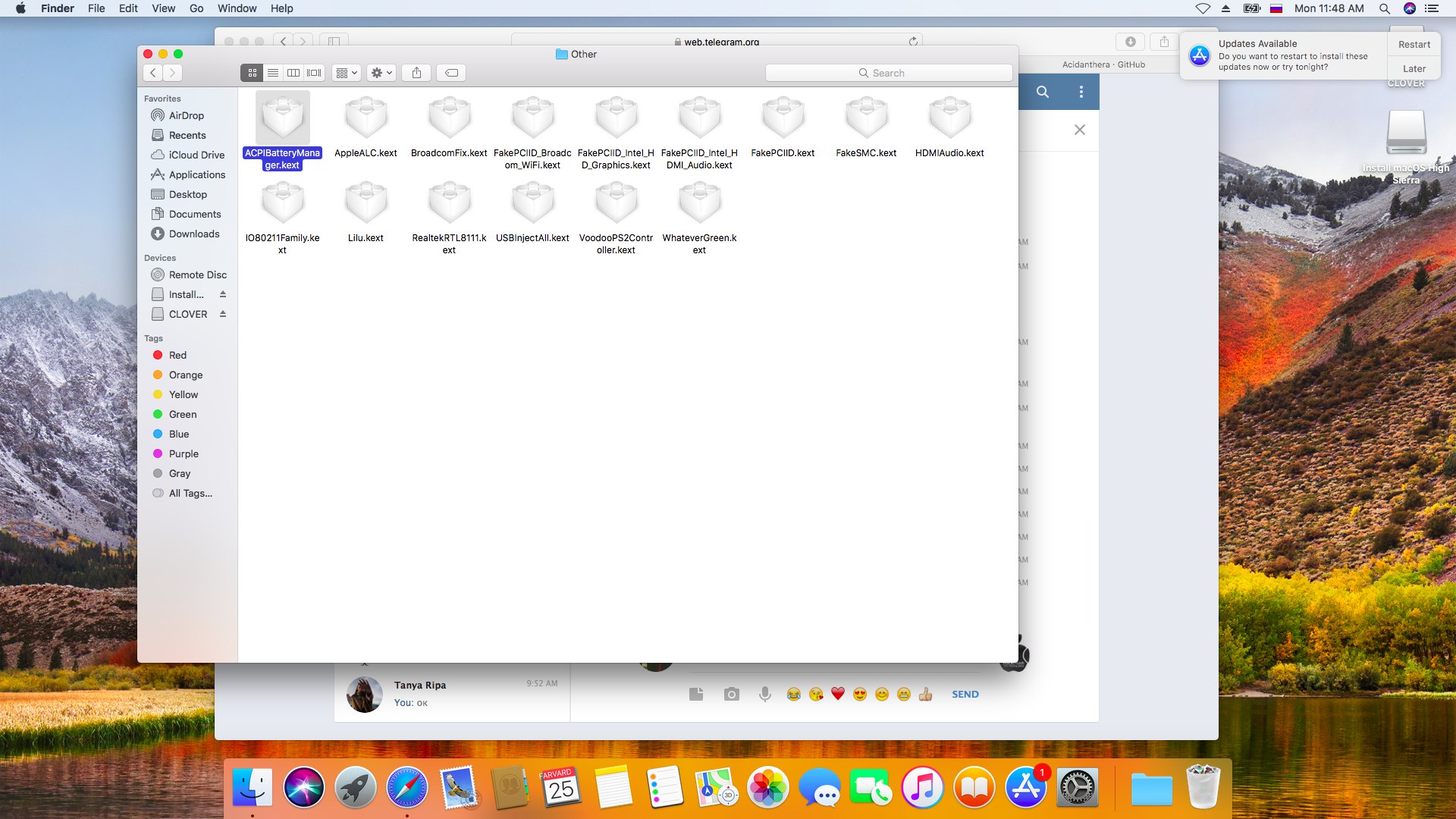Open the Go menu
This screenshot has height=819, width=1456.
tap(196, 8)
